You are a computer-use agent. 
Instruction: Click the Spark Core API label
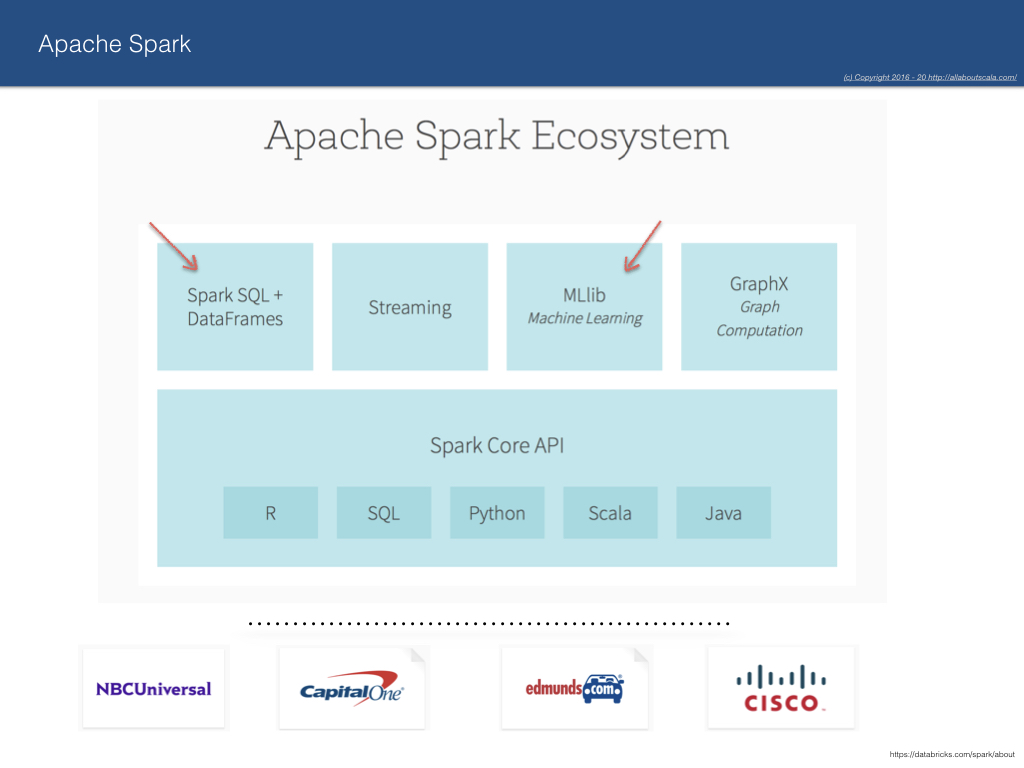497,445
